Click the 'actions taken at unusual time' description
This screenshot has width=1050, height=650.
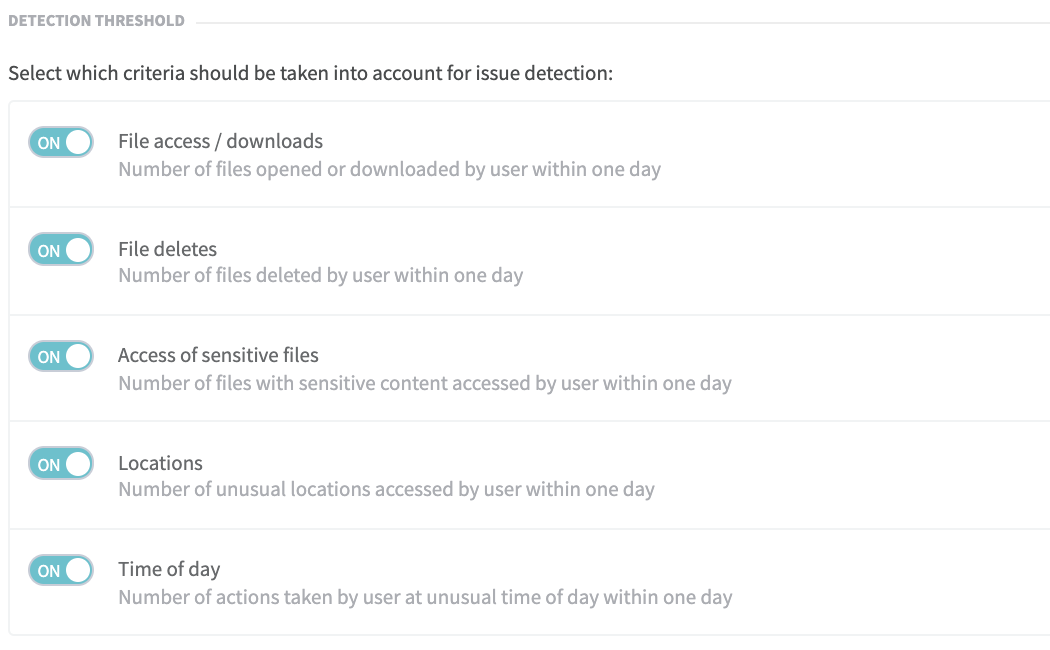[425, 597]
